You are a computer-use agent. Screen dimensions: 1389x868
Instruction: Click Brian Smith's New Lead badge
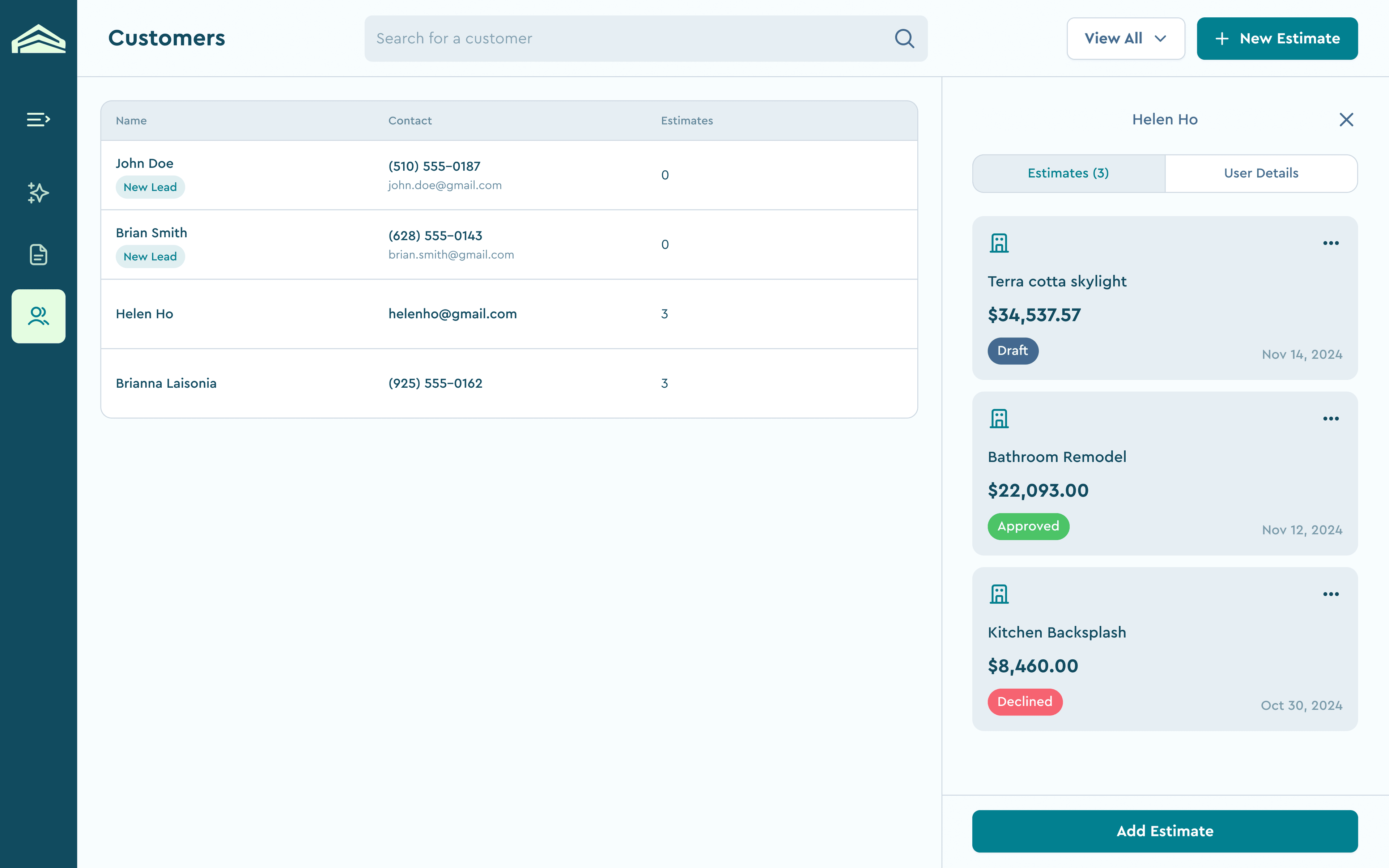(x=150, y=257)
